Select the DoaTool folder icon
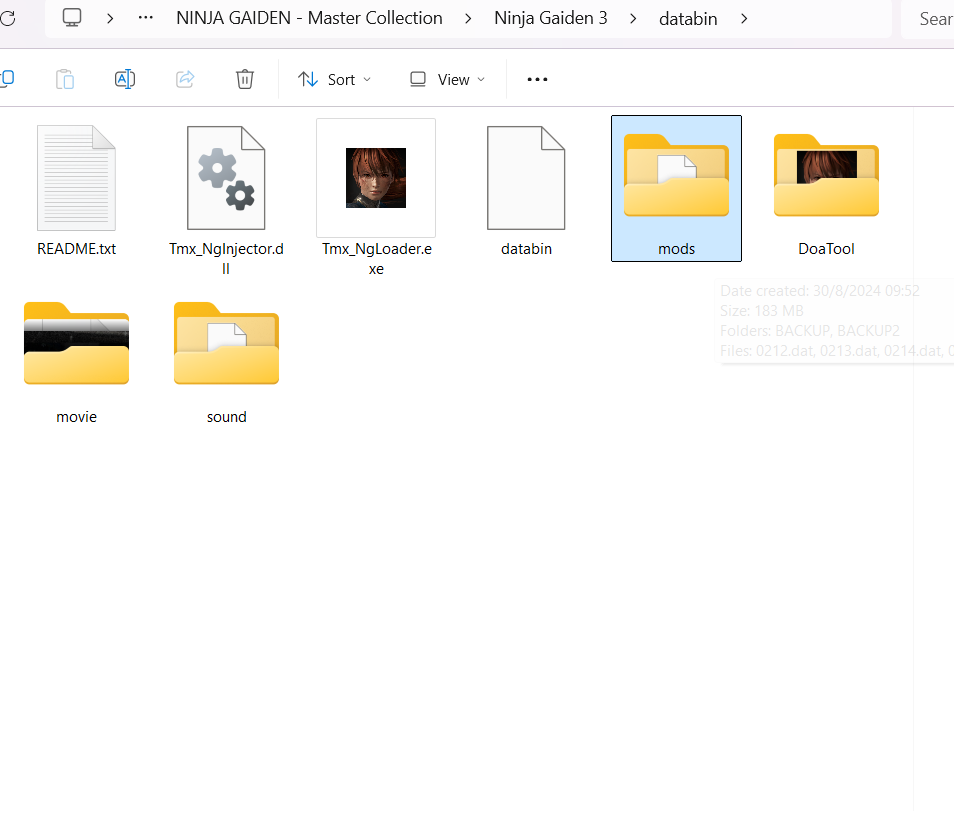This screenshot has height=829, width=954. (826, 175)
